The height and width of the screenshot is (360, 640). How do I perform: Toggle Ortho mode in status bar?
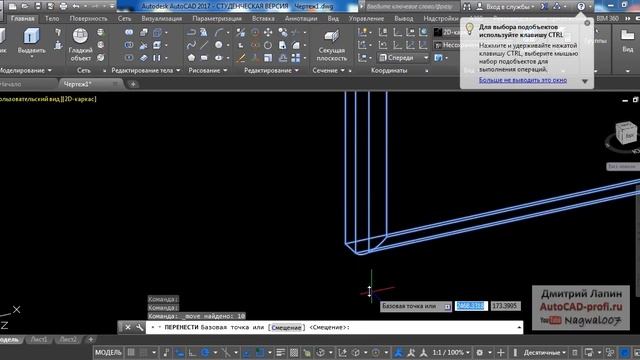192,352
